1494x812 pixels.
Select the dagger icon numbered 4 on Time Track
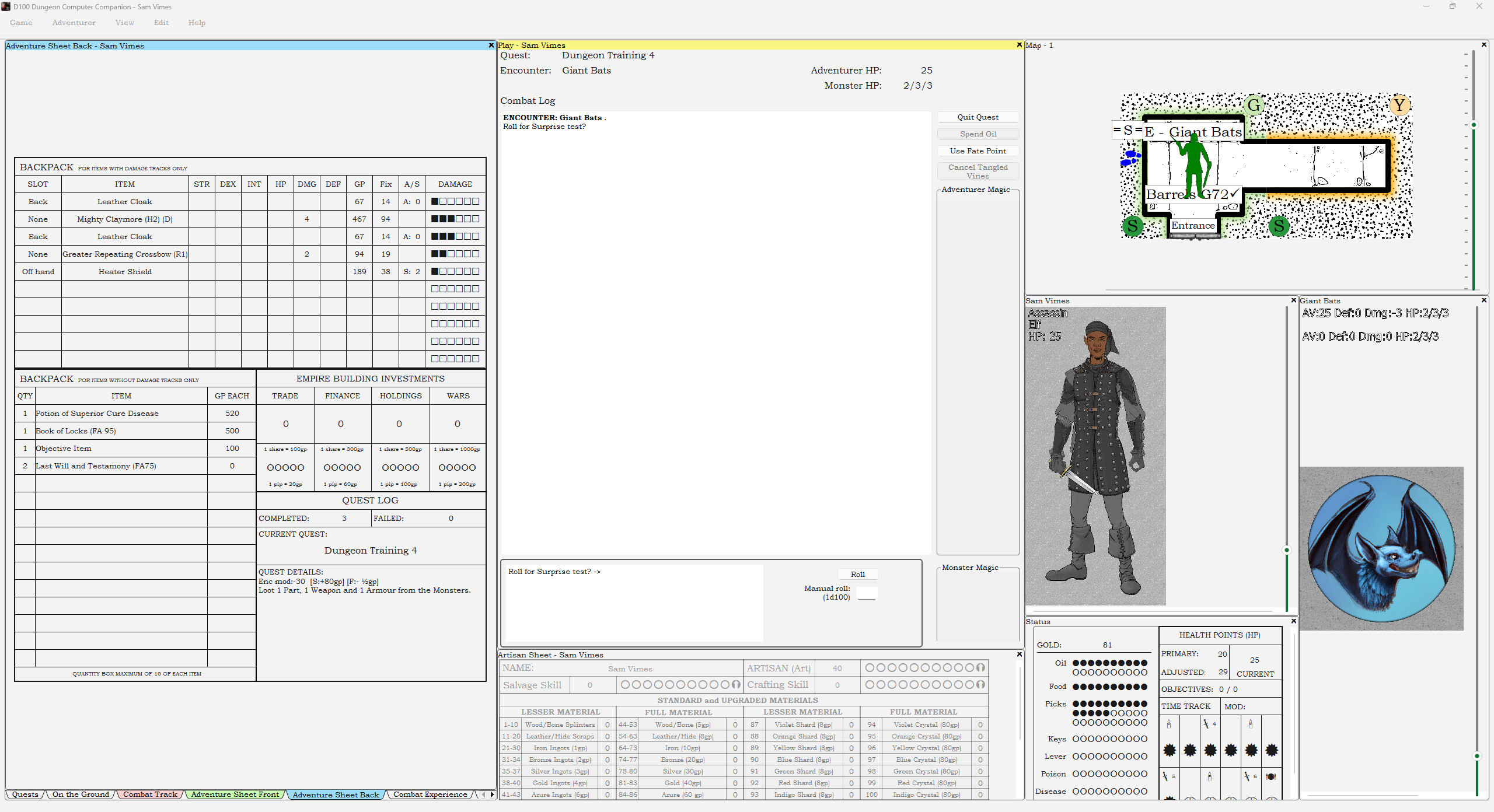point(1207,724)
